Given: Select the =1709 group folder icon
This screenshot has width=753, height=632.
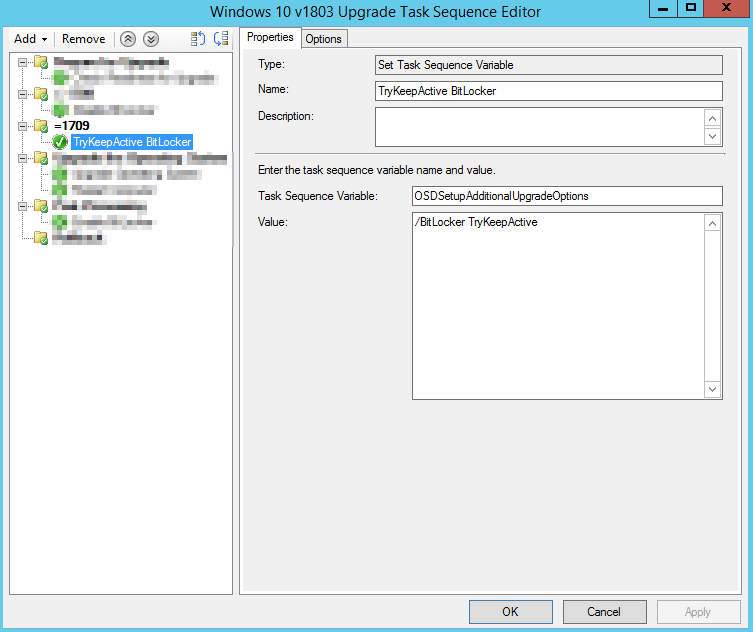Looking at the screenshot, I should 41,126.
